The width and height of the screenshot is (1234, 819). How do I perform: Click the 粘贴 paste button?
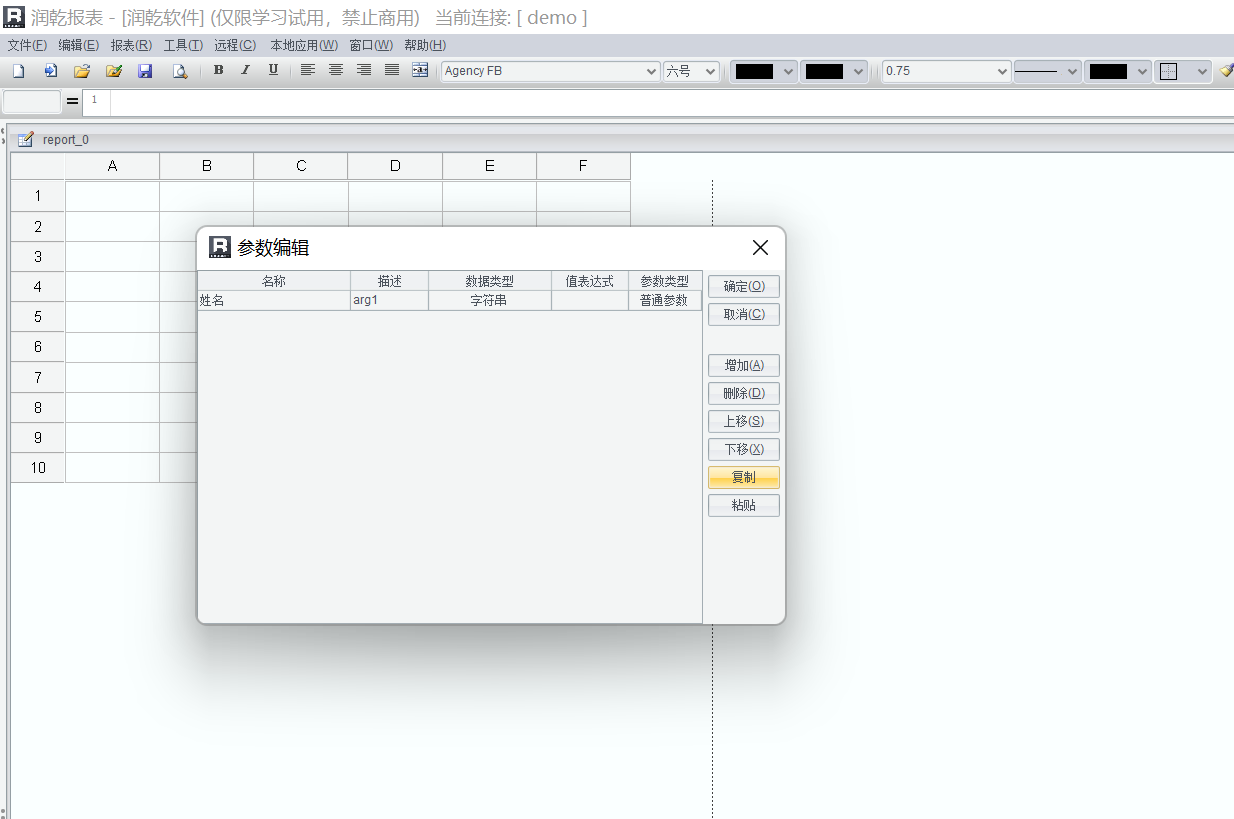pos(744,505)
